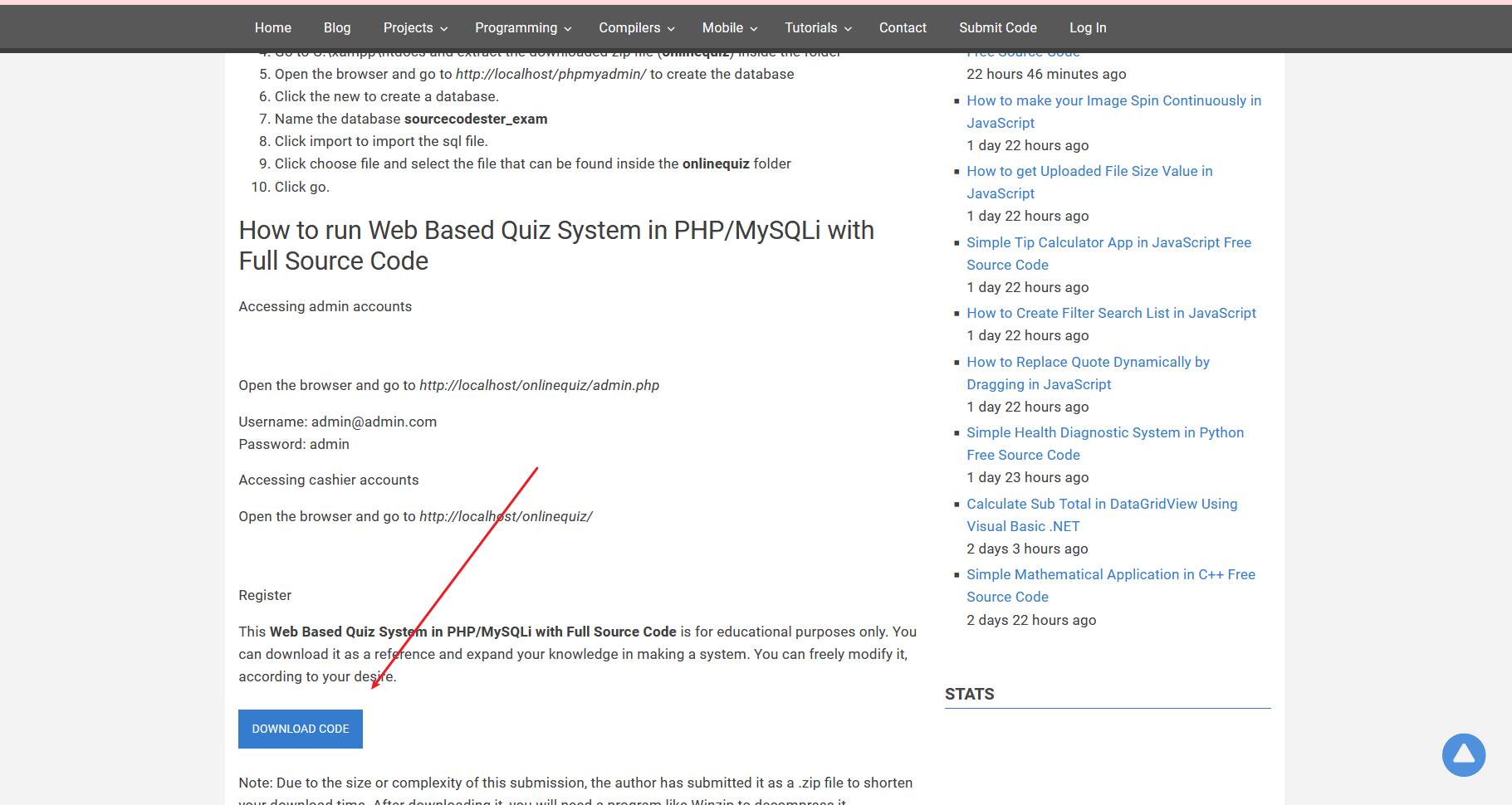
Task: Expand the Programming menu chevron
Action: (x=568, y=29)
